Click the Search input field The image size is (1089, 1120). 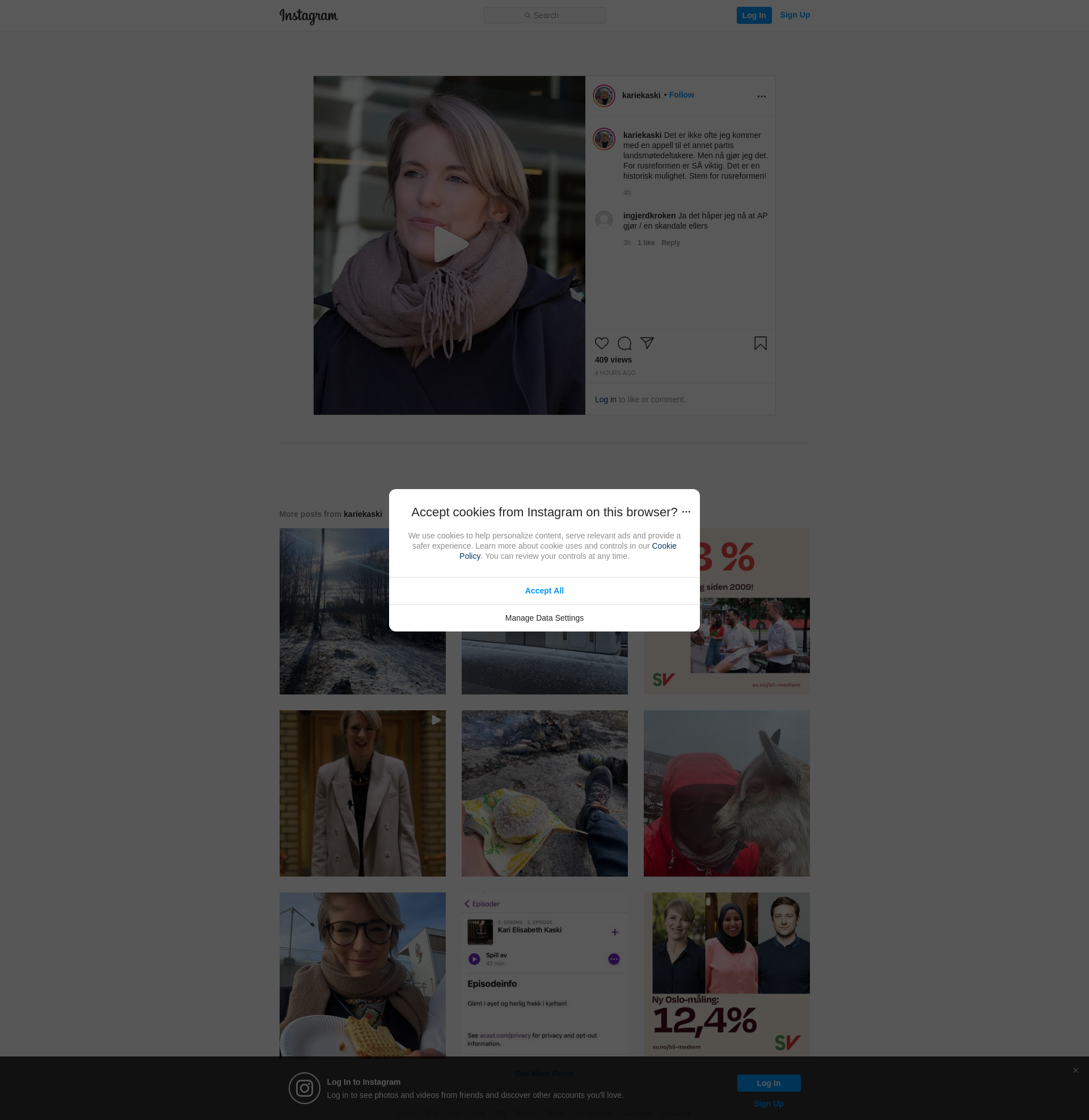pyautogui.click(x=544, y=15)
